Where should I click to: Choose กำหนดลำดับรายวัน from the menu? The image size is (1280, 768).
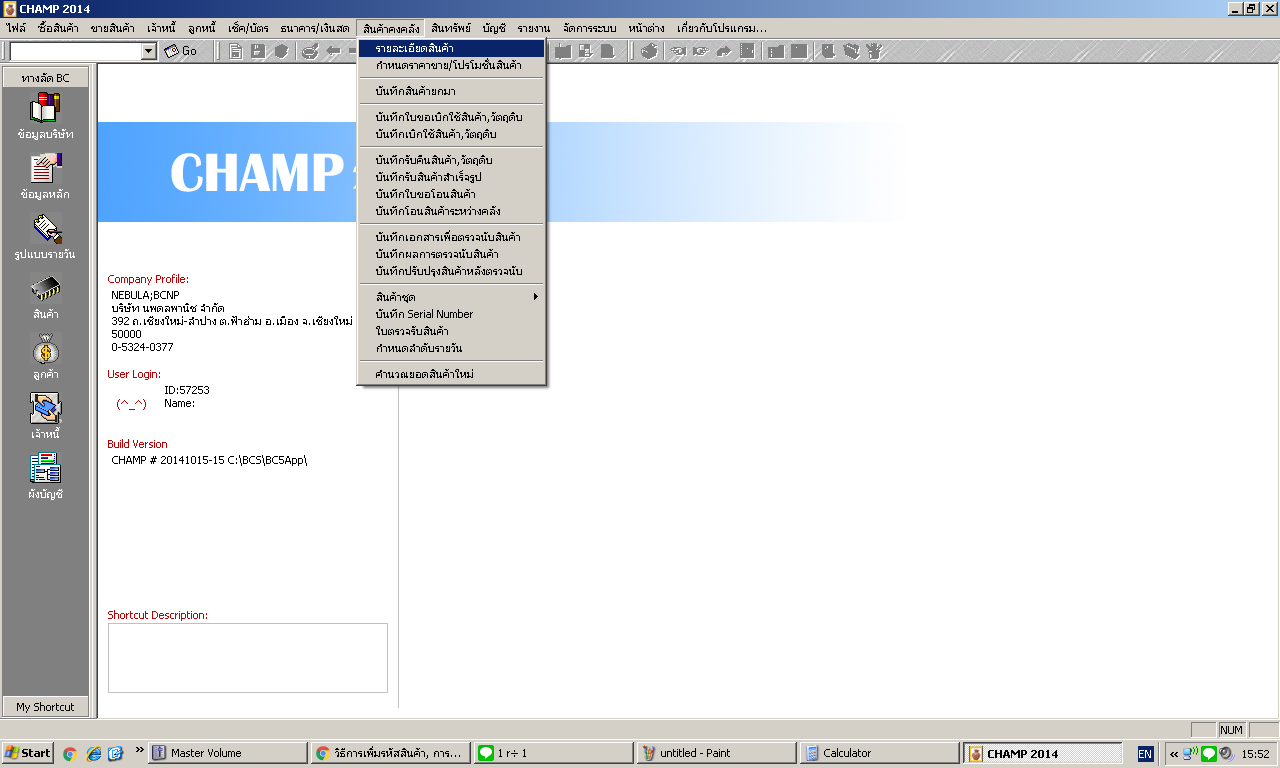(452, 348)
